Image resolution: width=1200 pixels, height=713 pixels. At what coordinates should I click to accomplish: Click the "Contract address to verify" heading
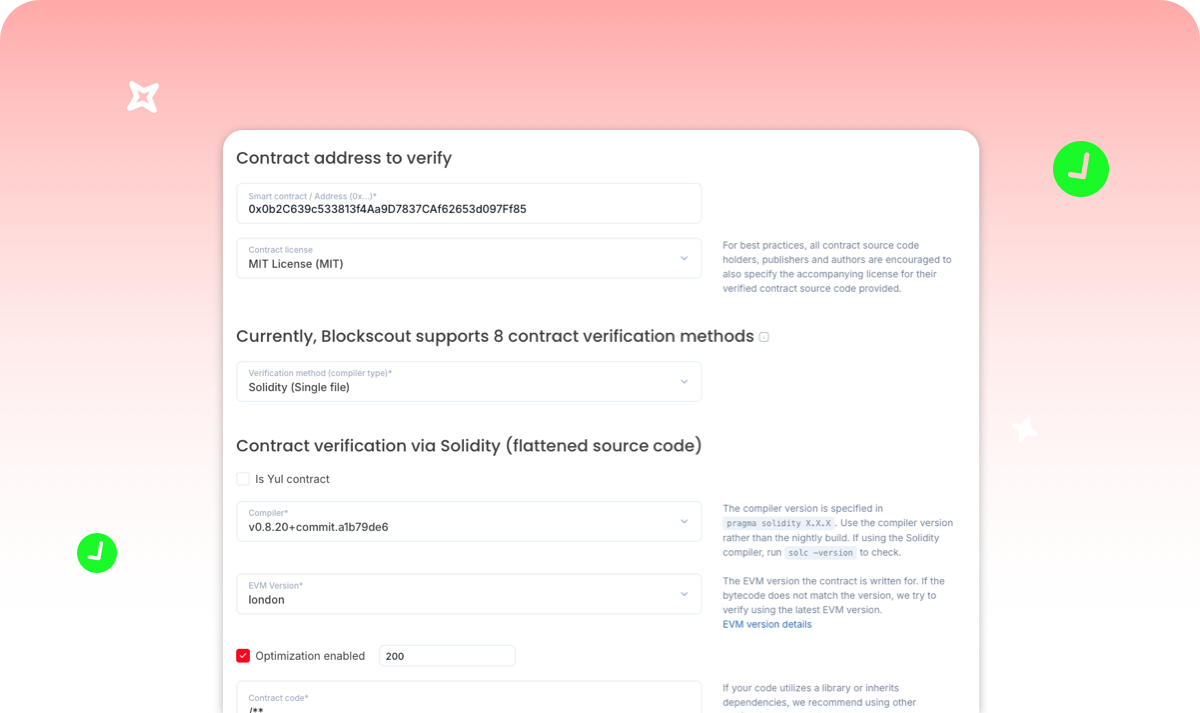(344, 158)
